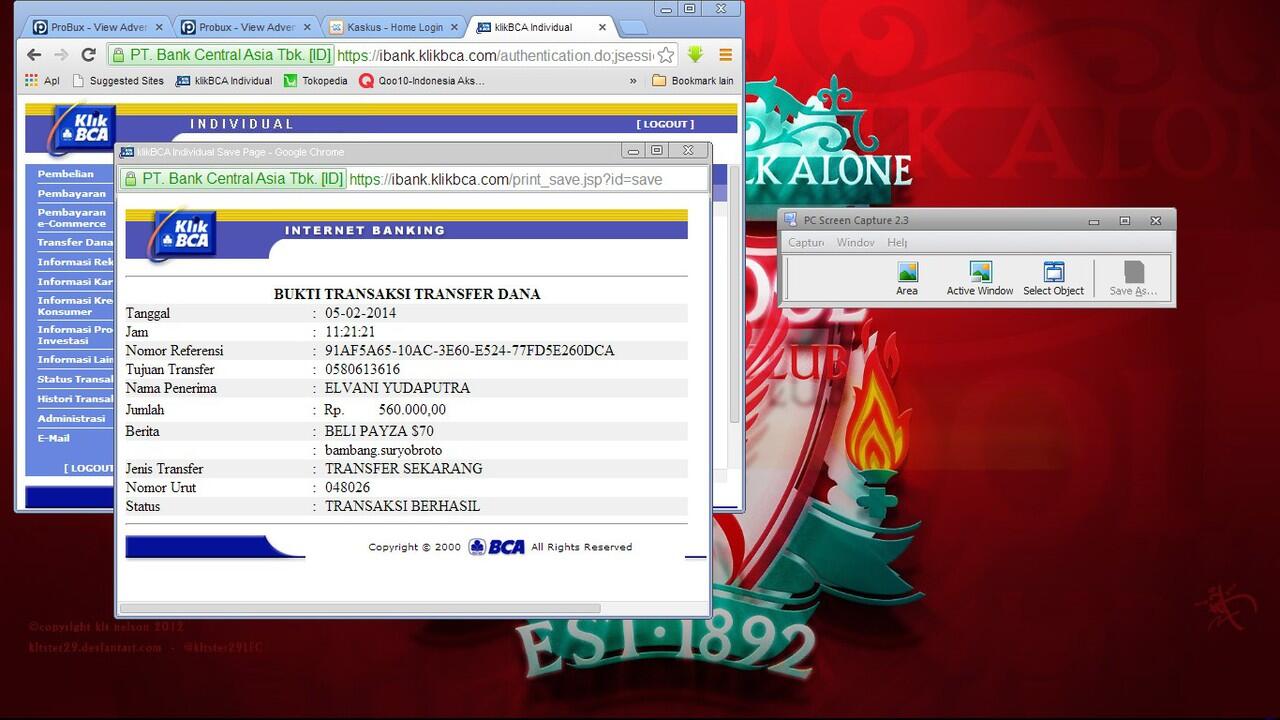Open the Capture menu in PC Screen Capture
The height and width of the screenshot is (720, 1280).
click(x=806, y=243)
